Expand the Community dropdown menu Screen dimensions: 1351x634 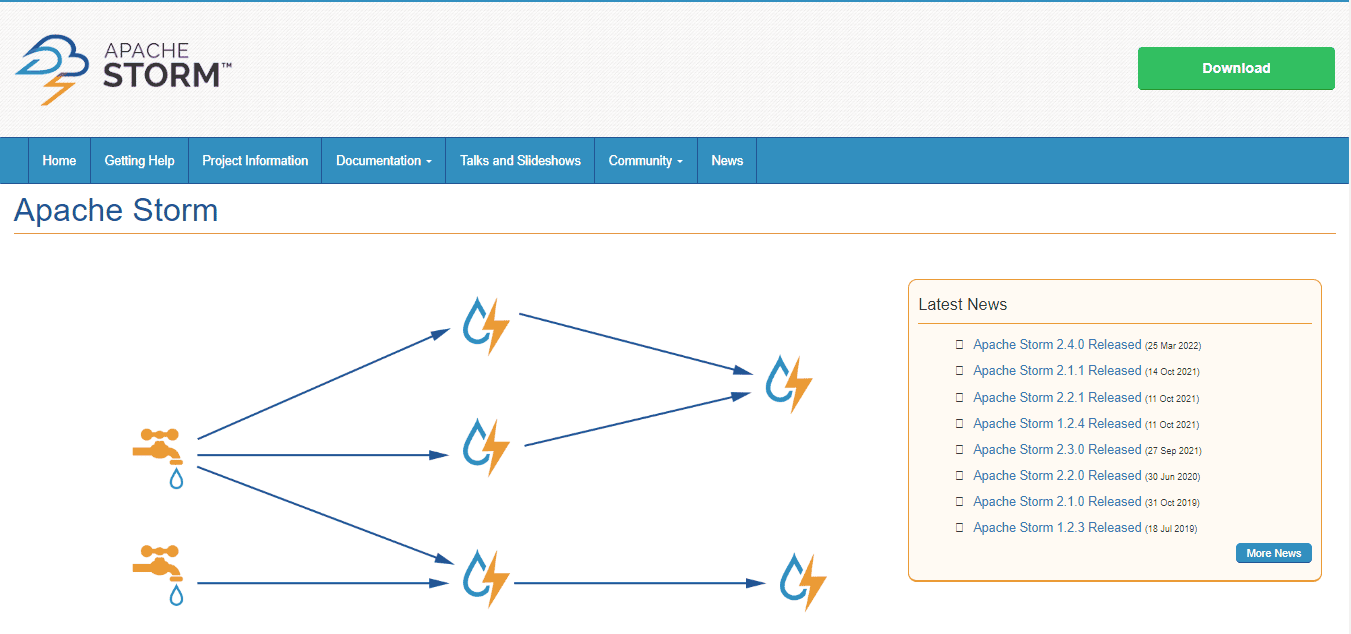coord(645,160)
